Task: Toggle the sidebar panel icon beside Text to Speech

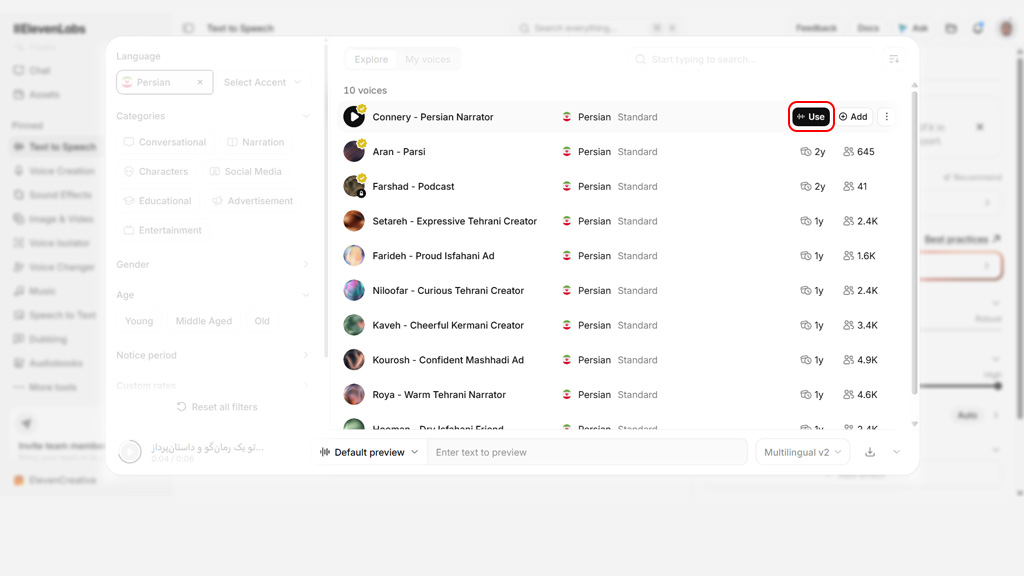Action: click(189, 28)
